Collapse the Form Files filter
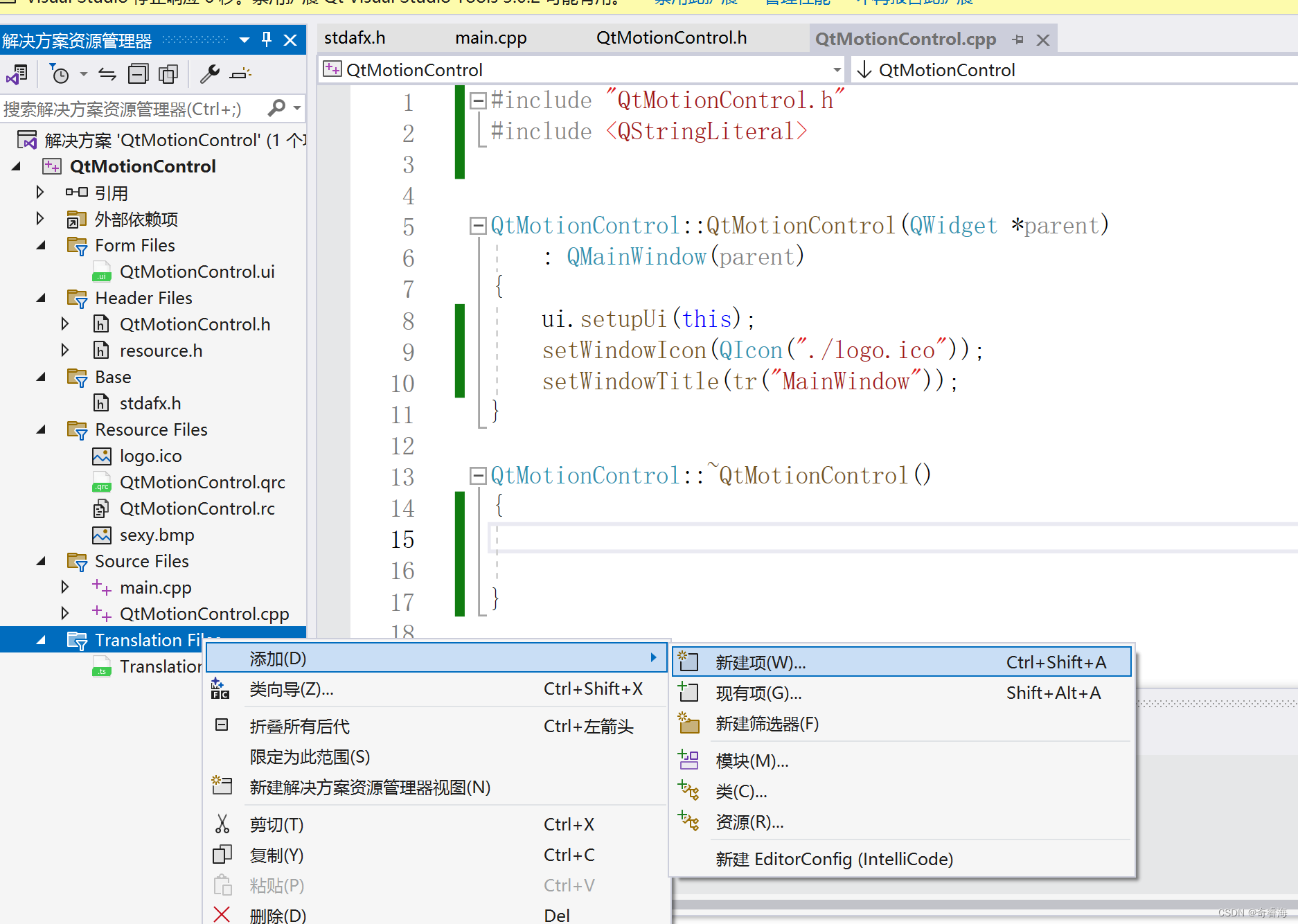 point(41,245)
